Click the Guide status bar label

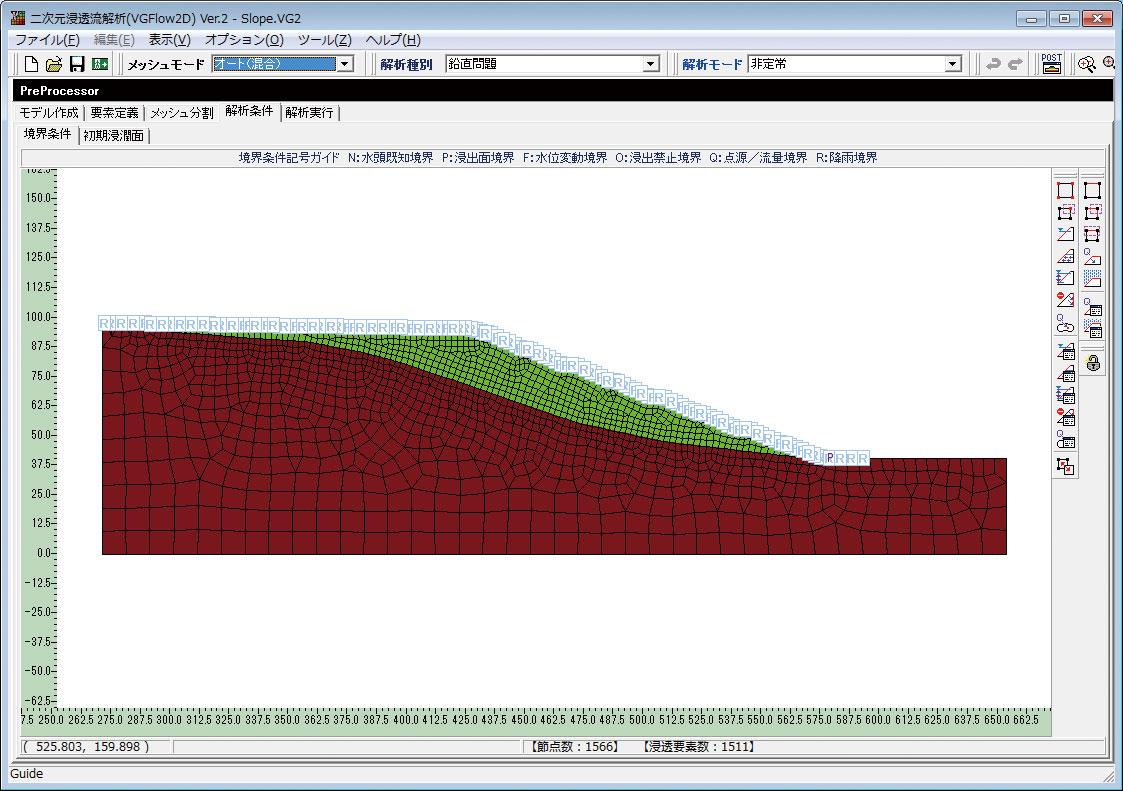click(x=26, y=774)
